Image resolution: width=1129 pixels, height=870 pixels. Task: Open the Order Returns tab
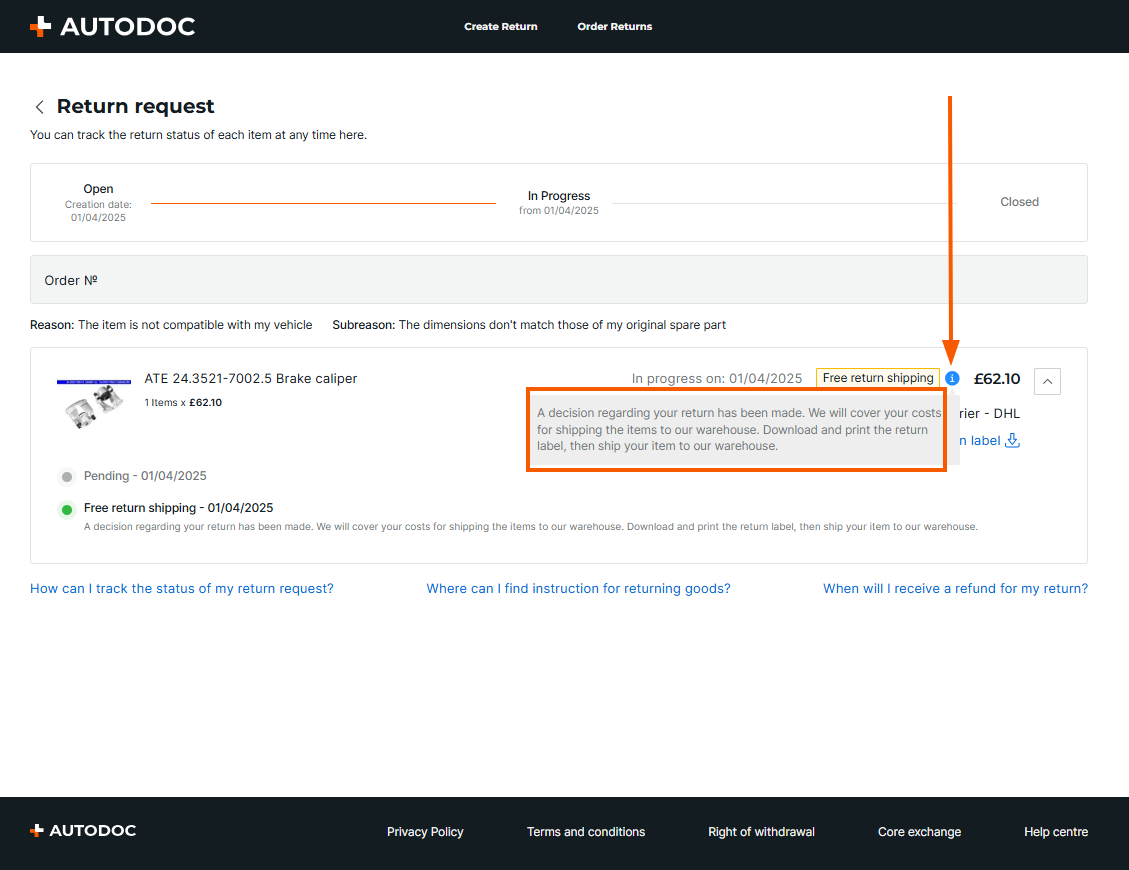[614, 26]
